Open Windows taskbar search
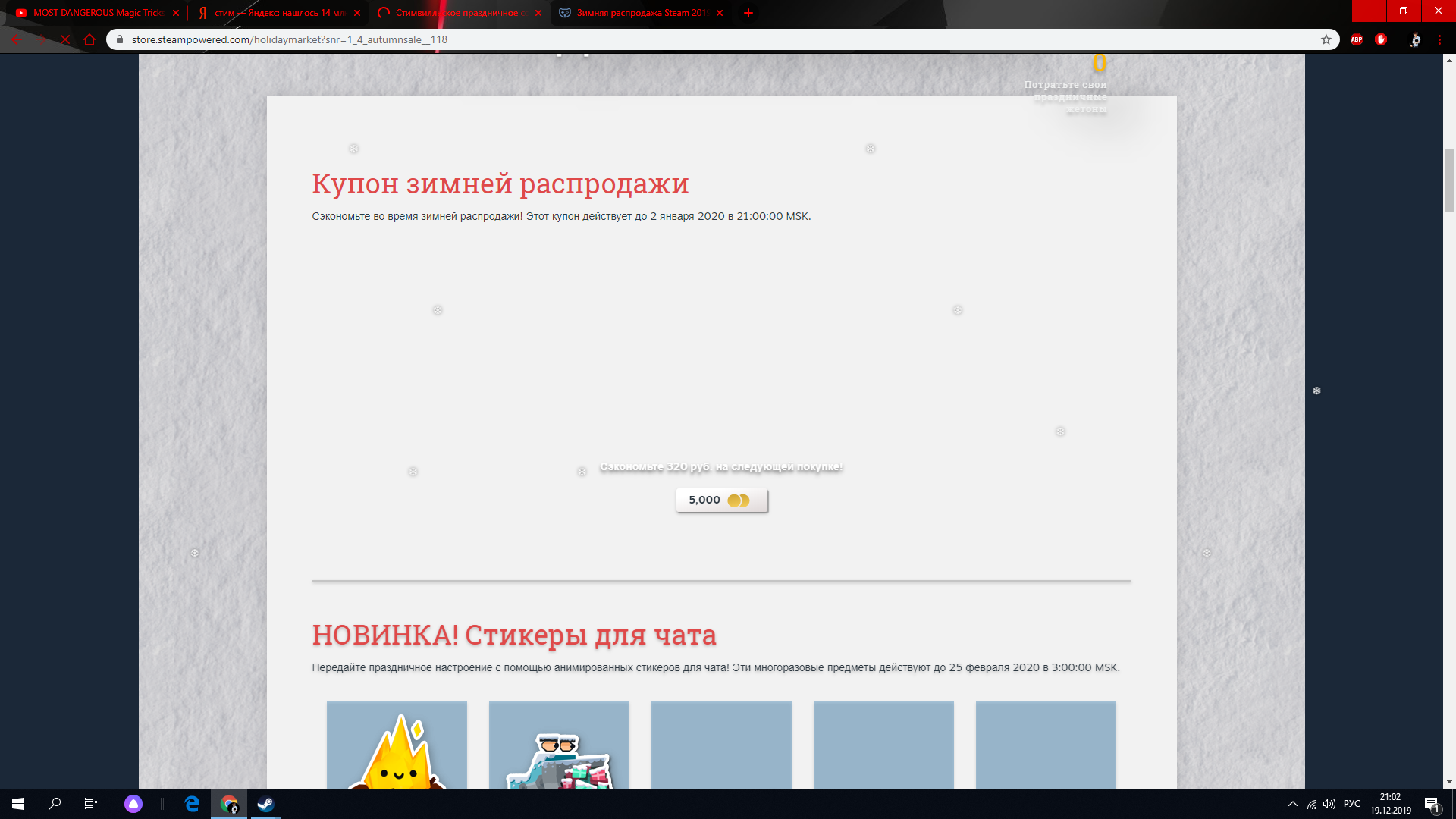 [55, 804]
